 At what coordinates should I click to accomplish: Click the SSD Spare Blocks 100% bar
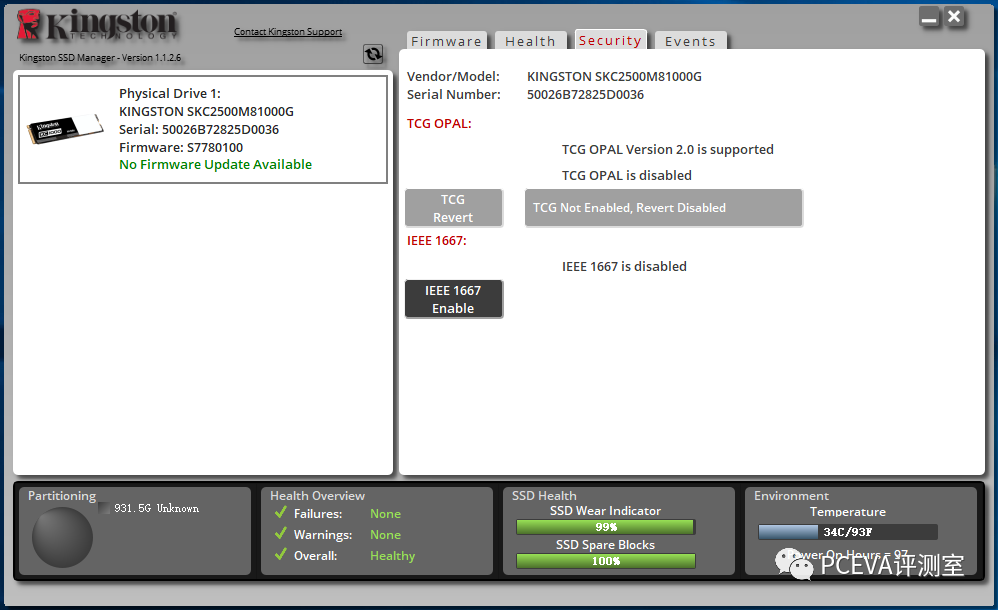pyautogui.click(x=605, y=561)
